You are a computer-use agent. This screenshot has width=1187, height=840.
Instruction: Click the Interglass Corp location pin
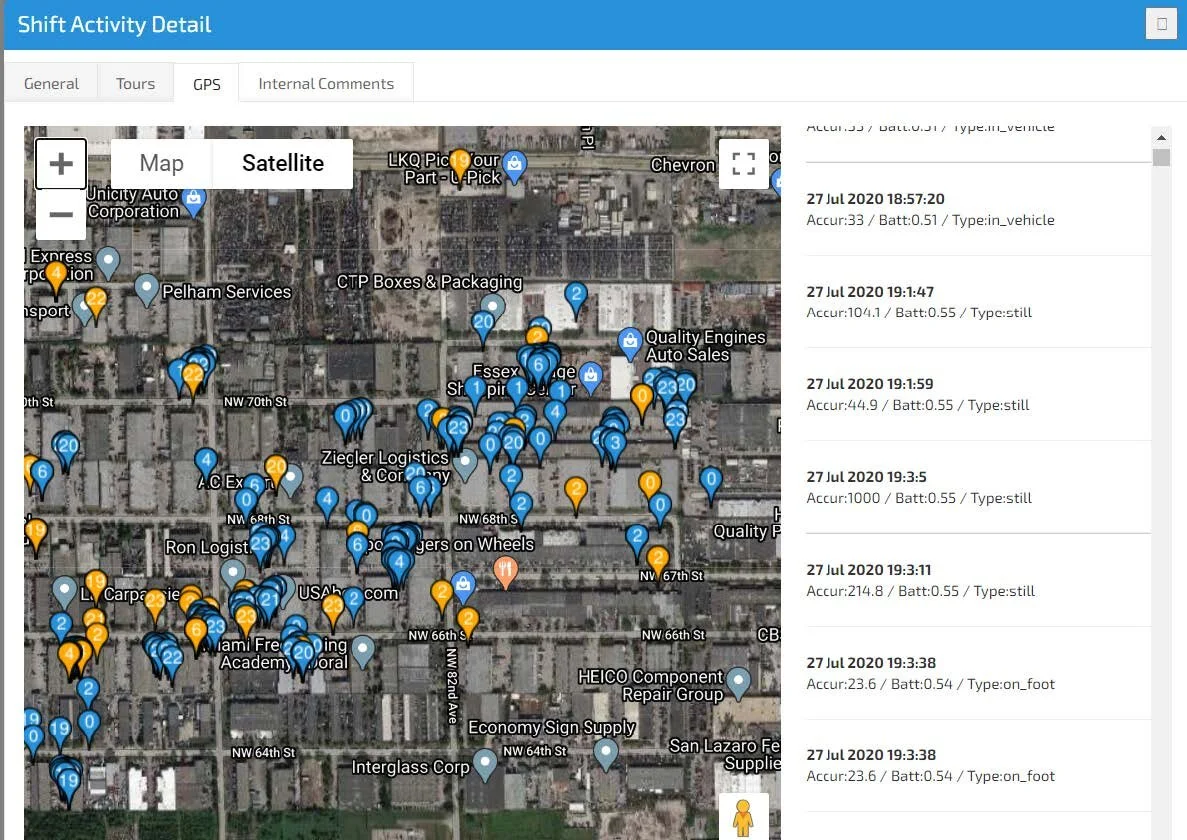coord(485,763)
